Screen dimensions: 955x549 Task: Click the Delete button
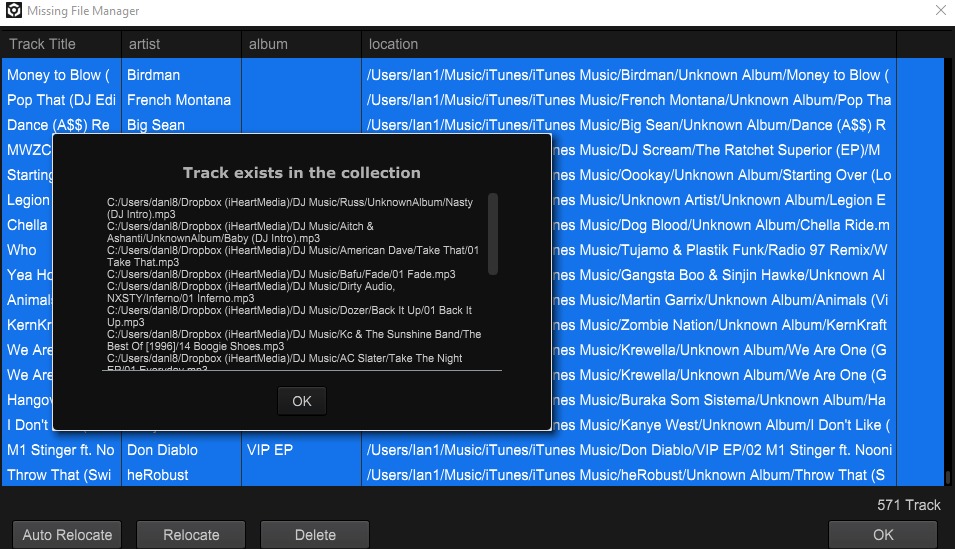(x=315, y=535)
